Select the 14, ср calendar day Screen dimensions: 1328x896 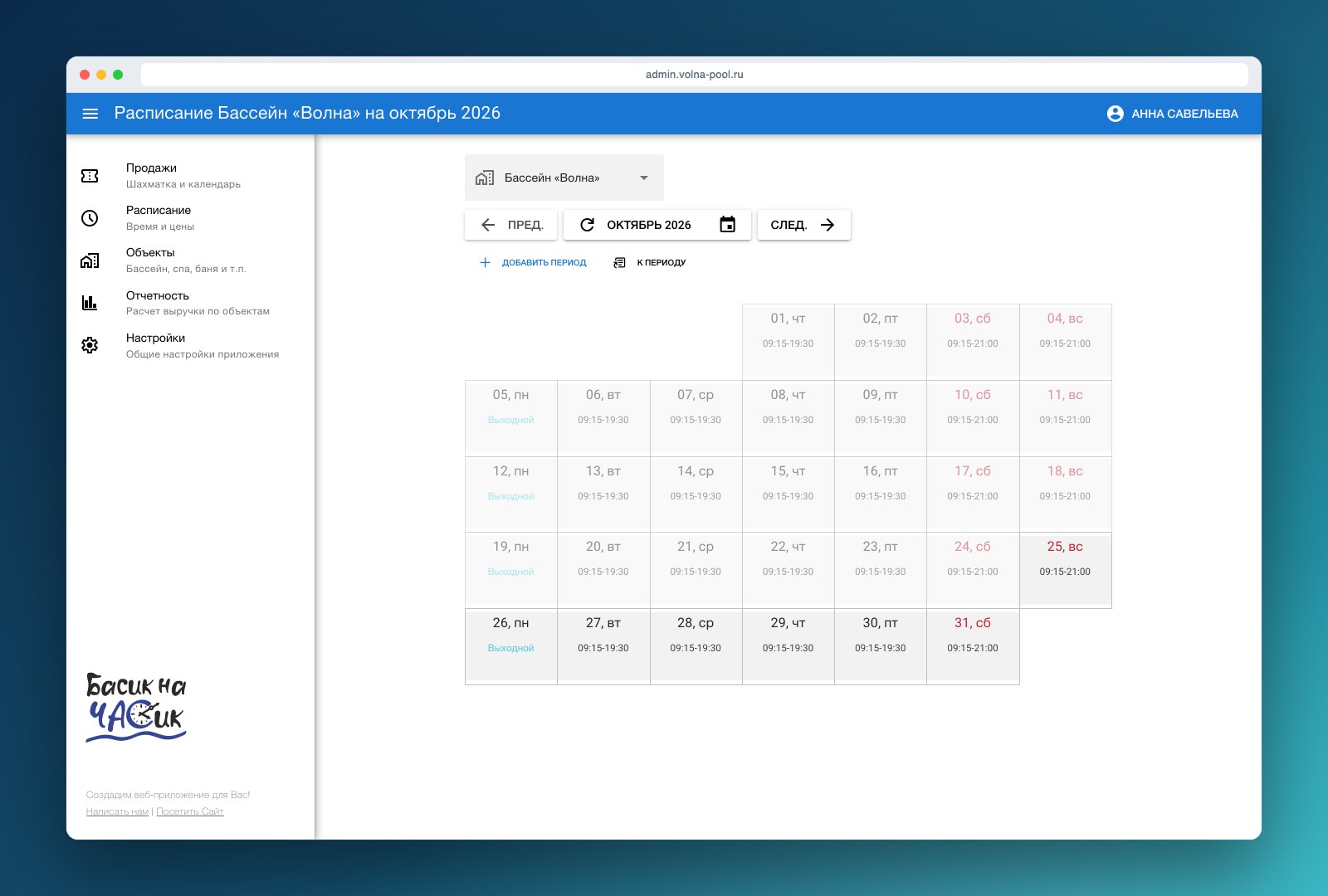point(696,494)
